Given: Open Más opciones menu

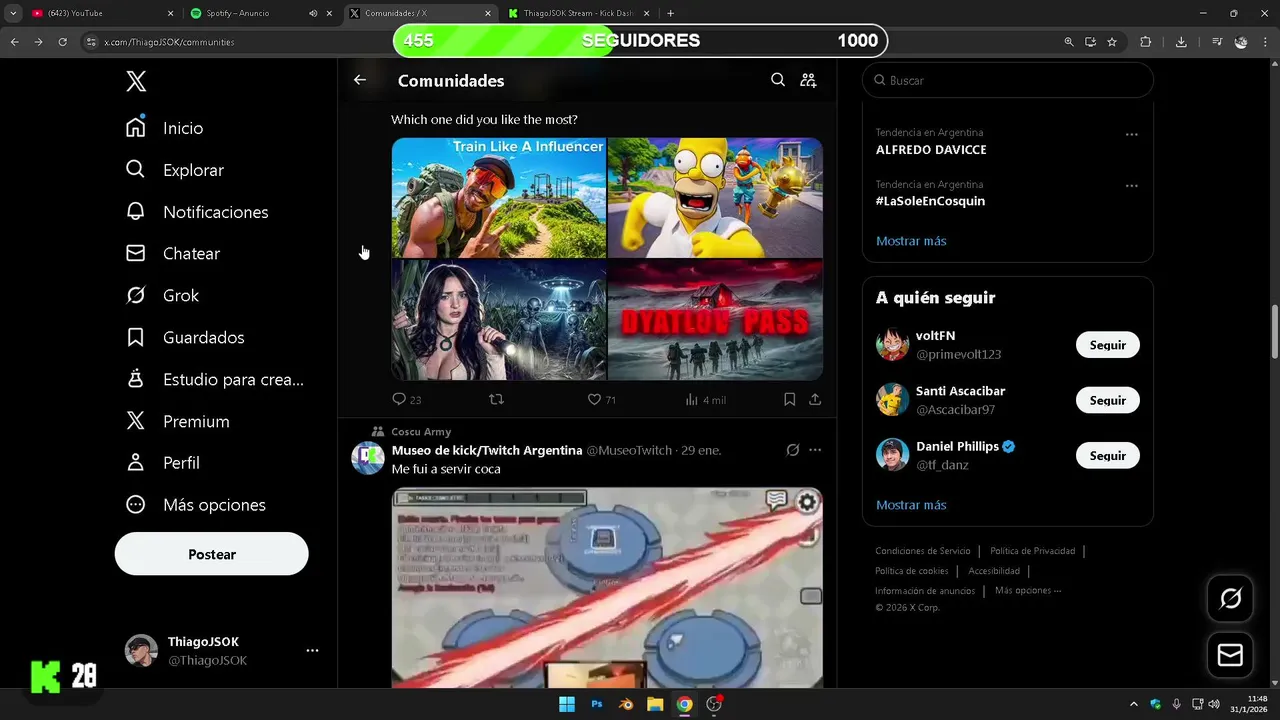Looking at the screenshot, I should [x=196, y=505].
